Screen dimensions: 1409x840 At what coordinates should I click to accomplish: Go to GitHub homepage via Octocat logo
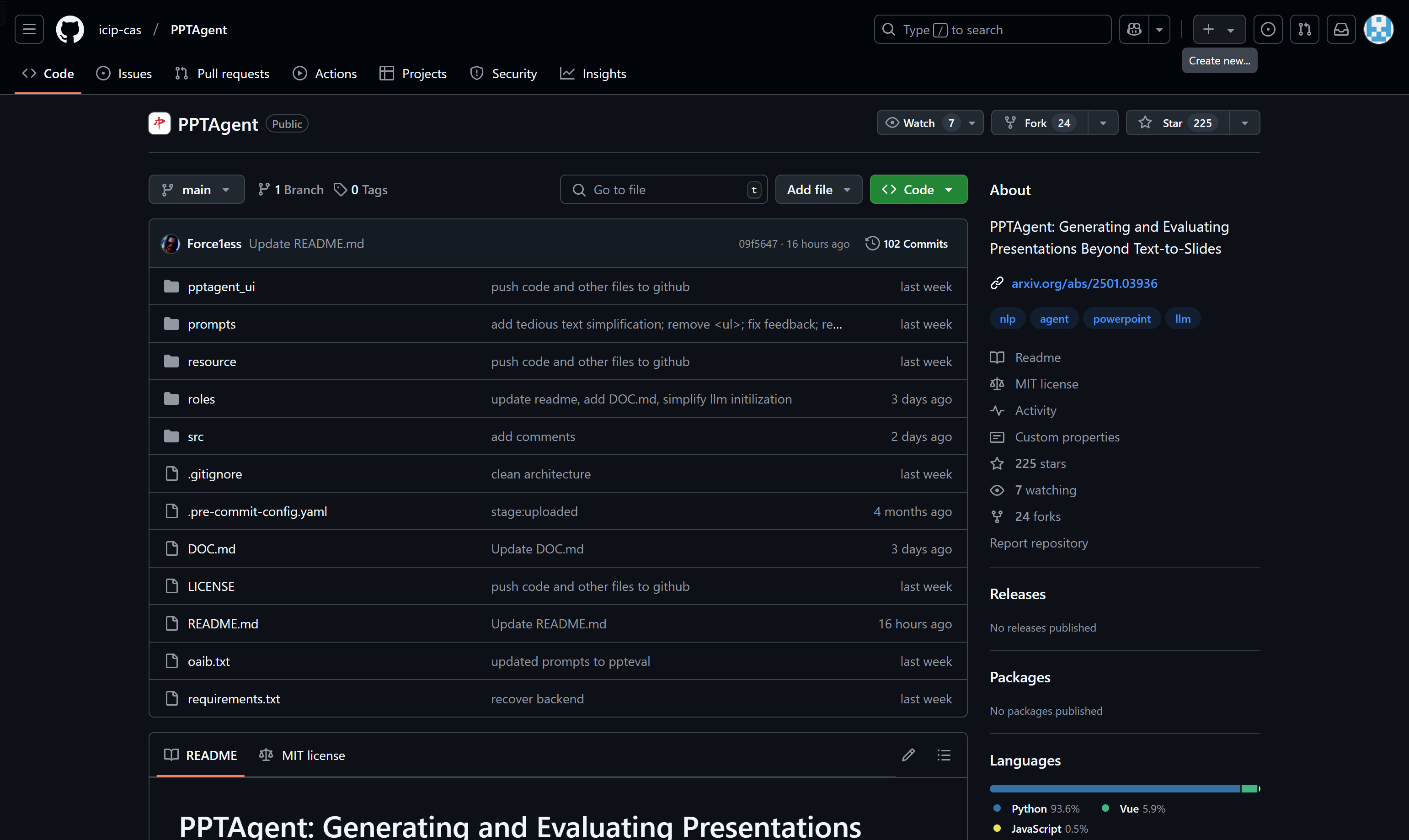pyautogui.click(x=69, y=29)
